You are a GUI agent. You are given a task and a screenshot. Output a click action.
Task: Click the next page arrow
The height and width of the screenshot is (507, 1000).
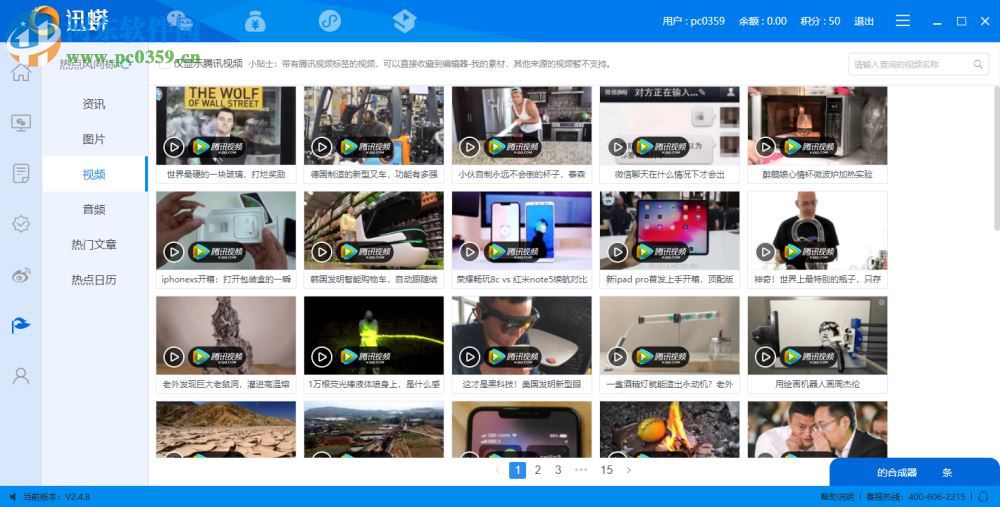coord(629,470)
